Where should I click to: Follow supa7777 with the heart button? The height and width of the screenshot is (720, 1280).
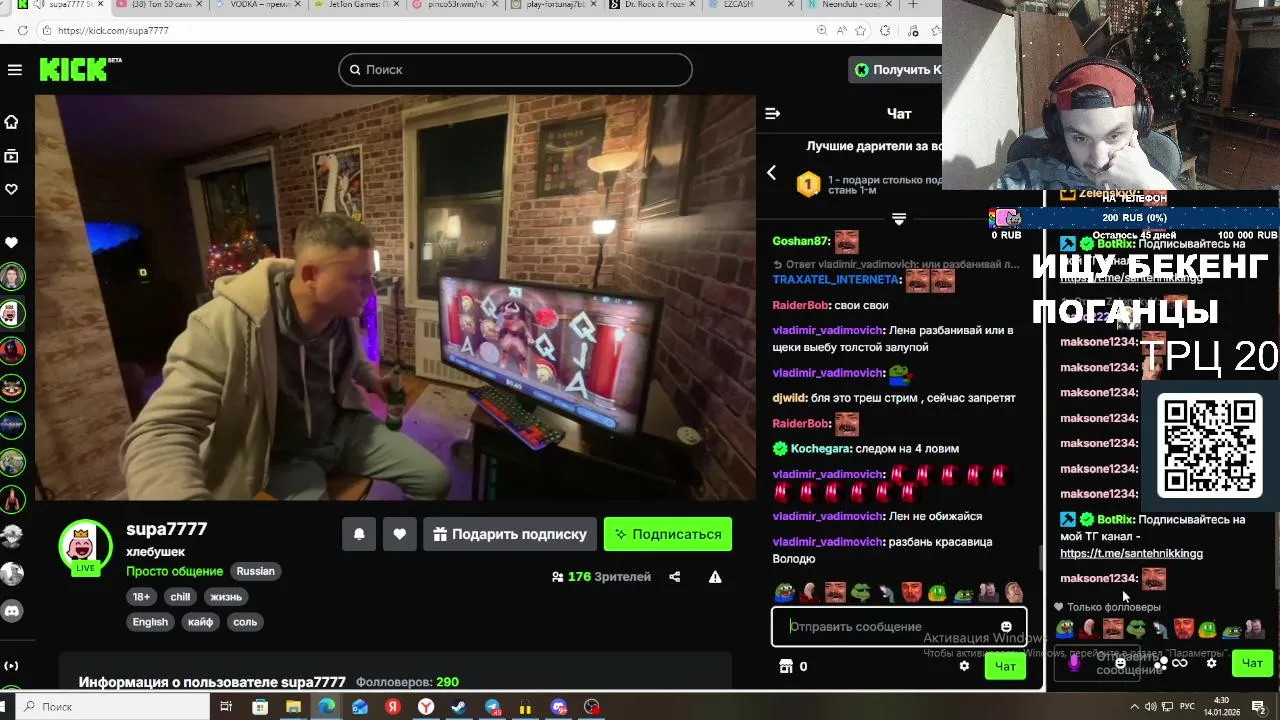(x=399, y=534)
